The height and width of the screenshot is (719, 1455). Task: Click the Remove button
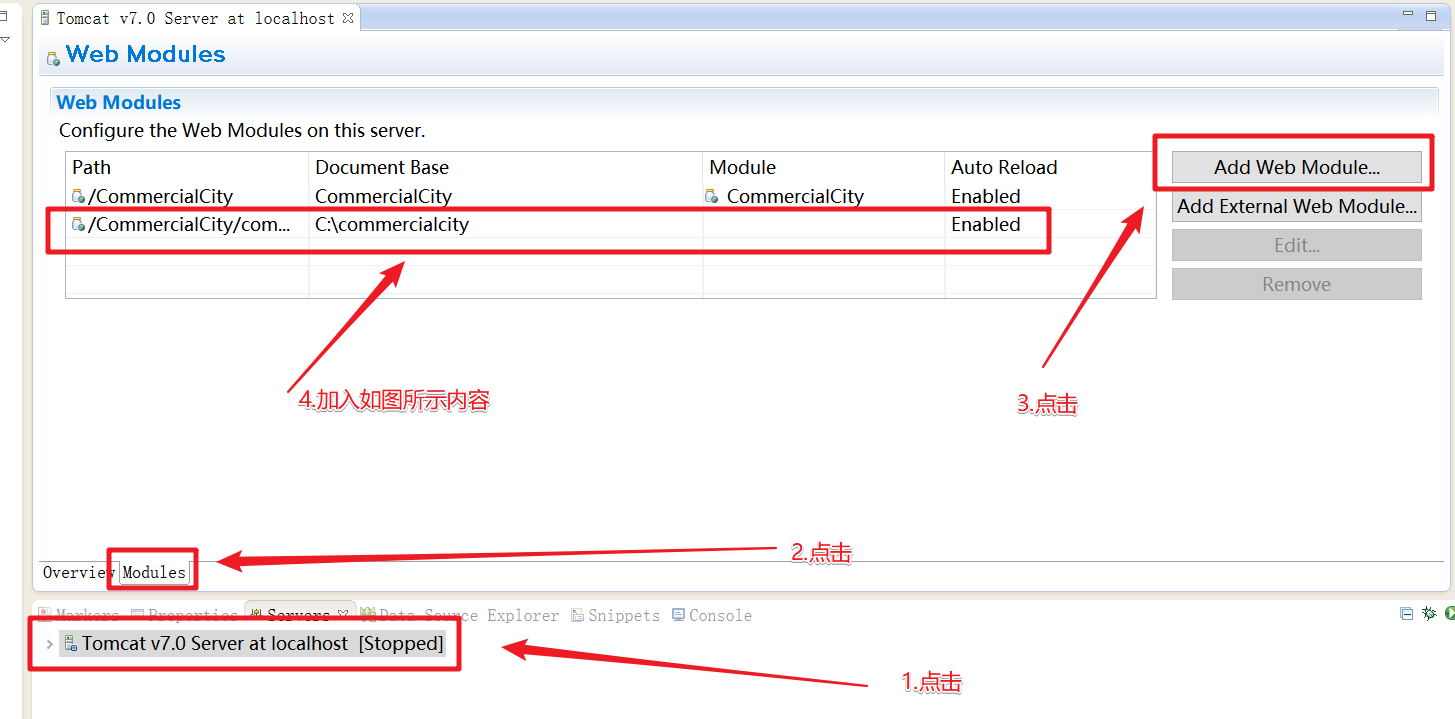(1297, 284)
